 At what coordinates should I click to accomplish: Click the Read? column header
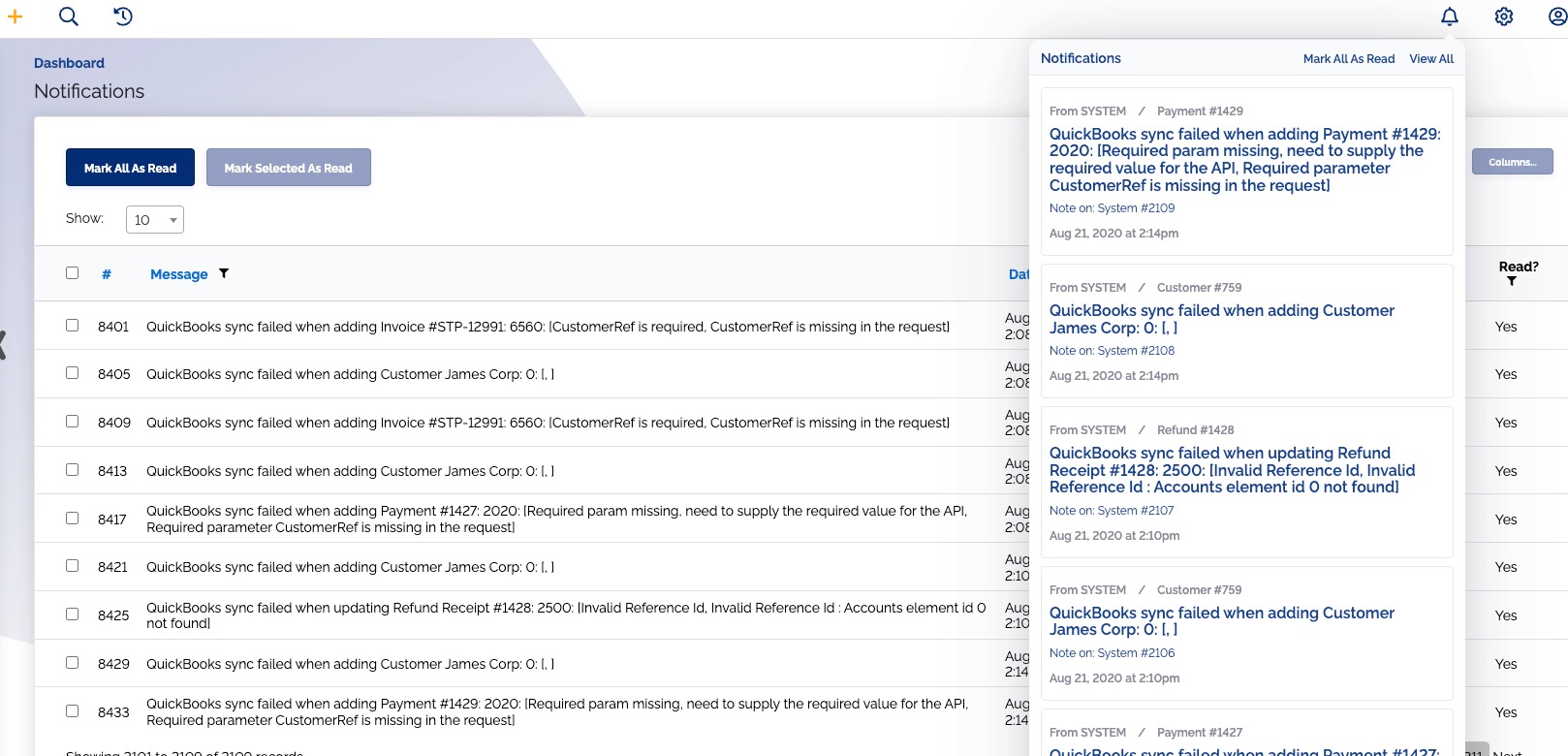[1519, 267]
